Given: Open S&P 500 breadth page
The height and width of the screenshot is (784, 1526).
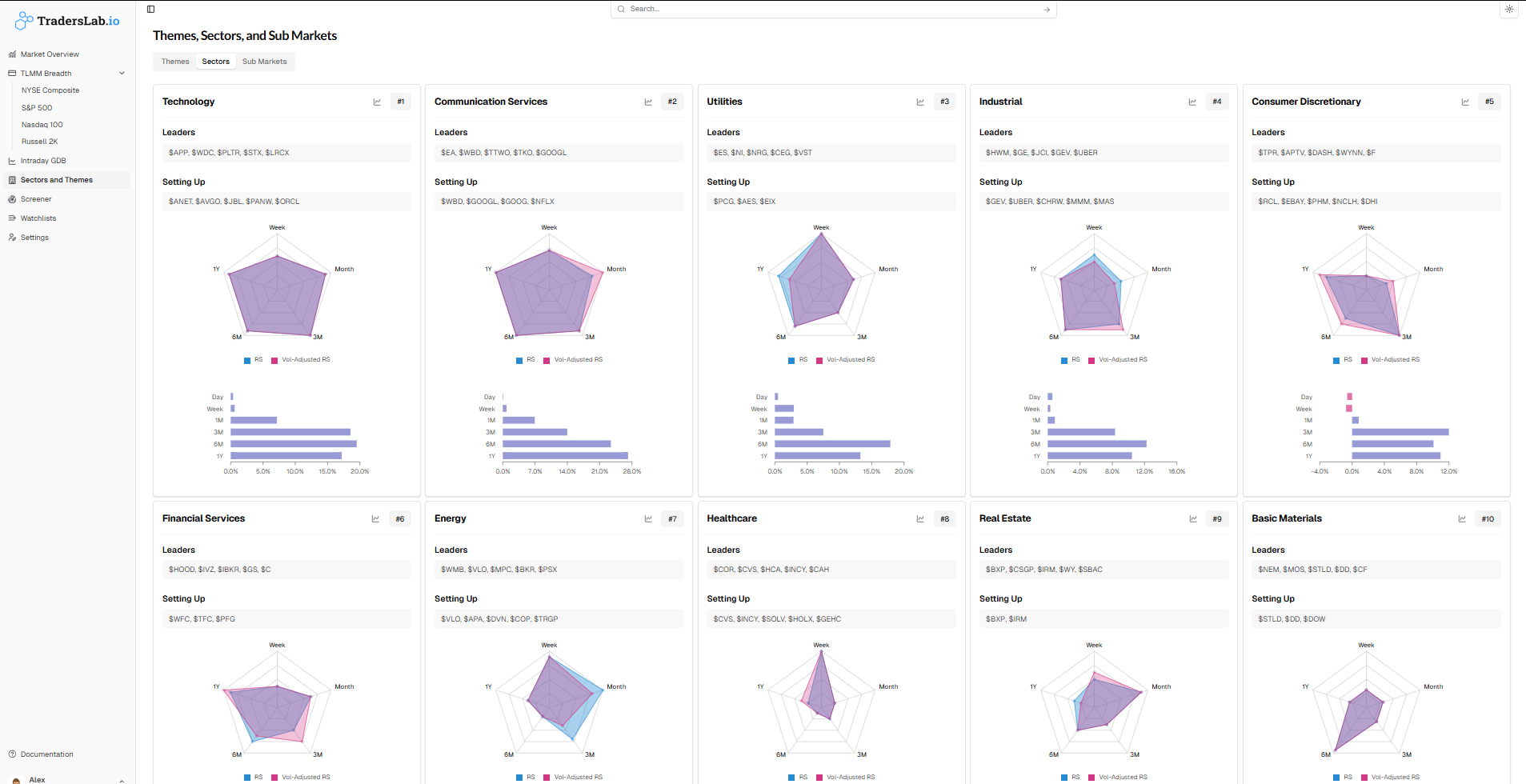Looking at the screenshot, I should (37, 108).
